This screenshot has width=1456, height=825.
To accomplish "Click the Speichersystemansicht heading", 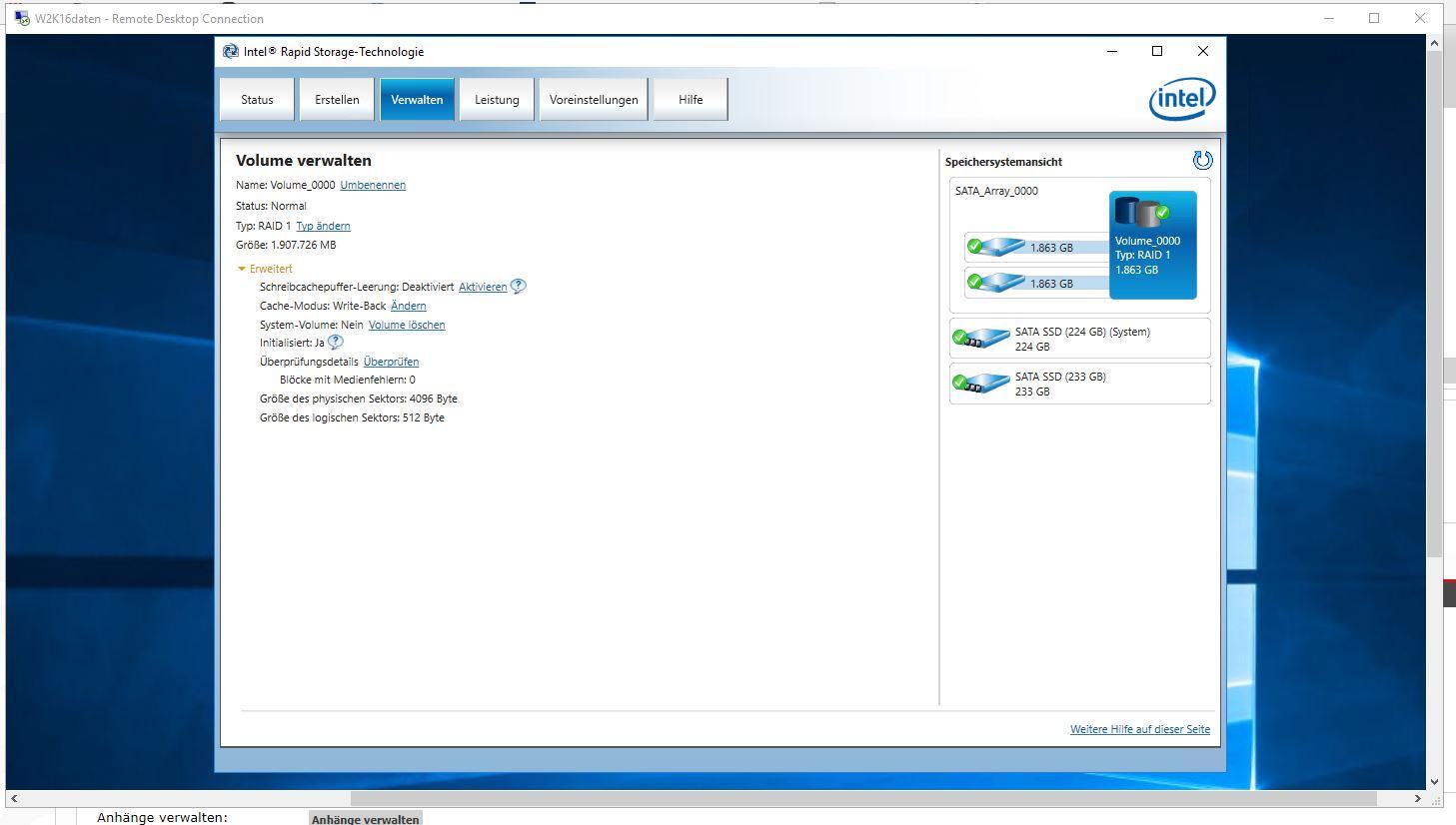I will pos(1003,162).
